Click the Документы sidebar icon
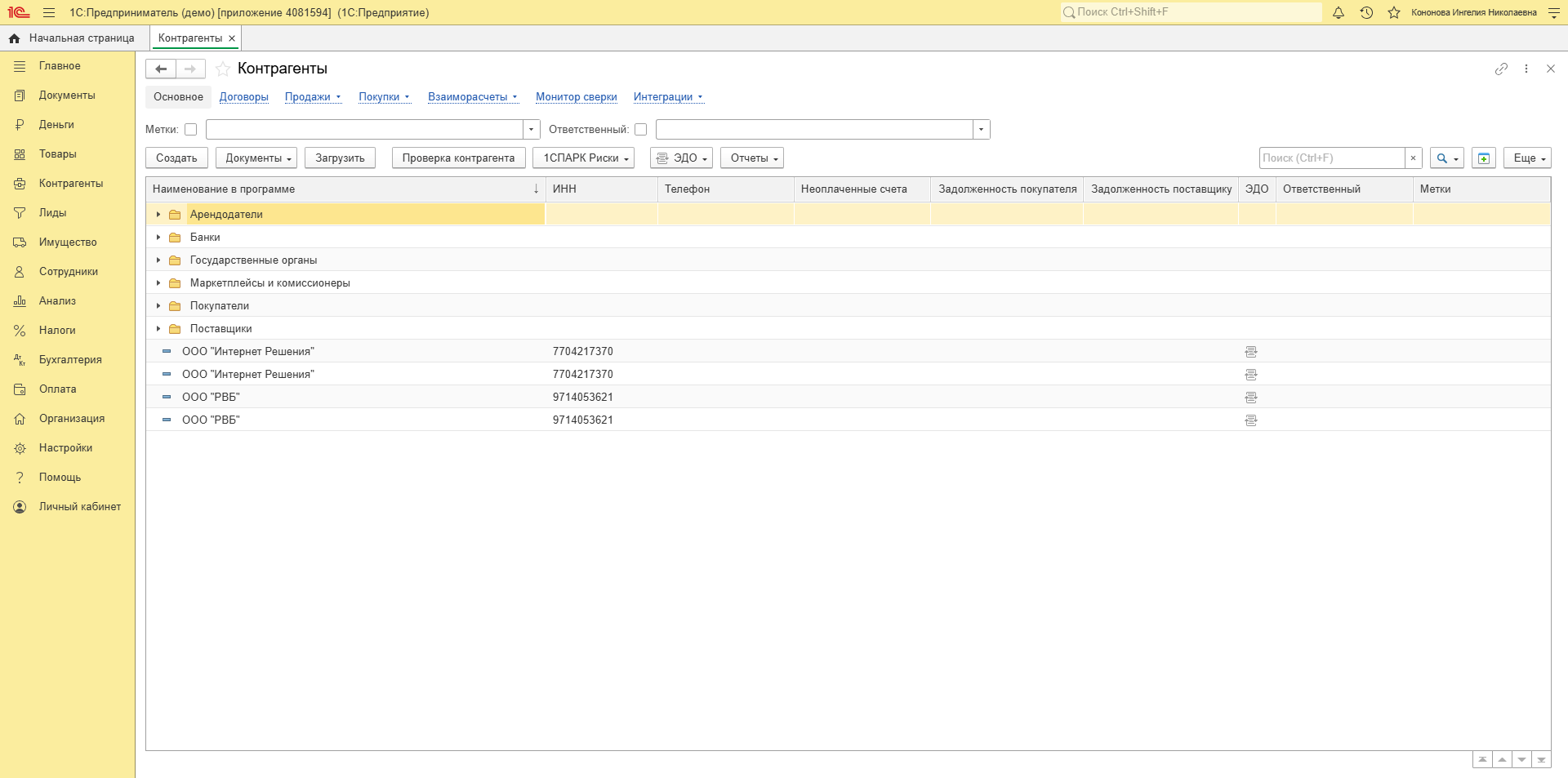 (20, 96)
